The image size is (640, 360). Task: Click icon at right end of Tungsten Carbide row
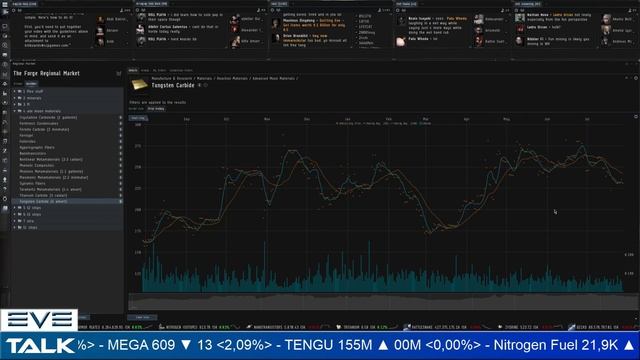[x=120, y=201]
